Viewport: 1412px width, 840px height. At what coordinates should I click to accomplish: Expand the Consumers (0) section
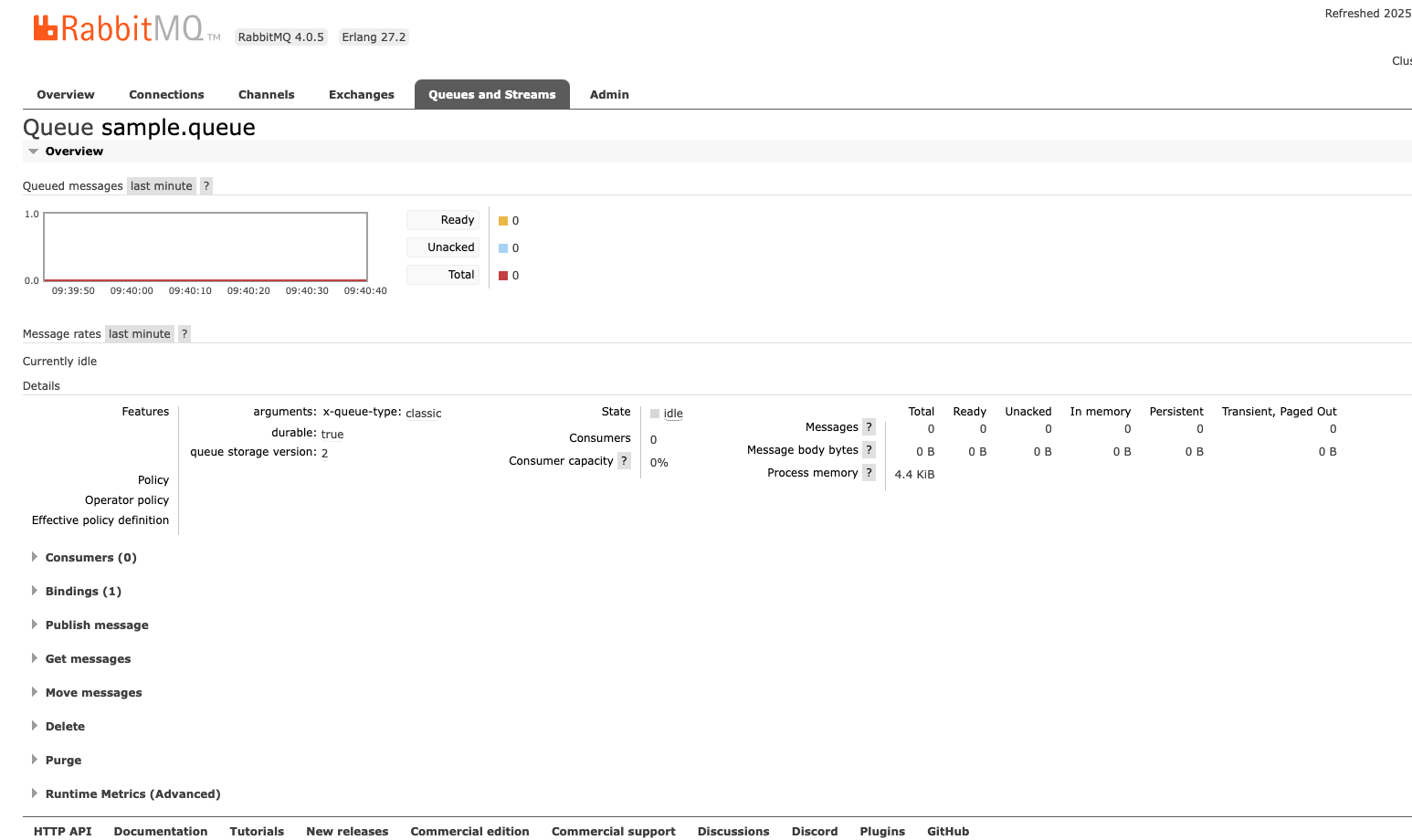(x=90, y=558)
